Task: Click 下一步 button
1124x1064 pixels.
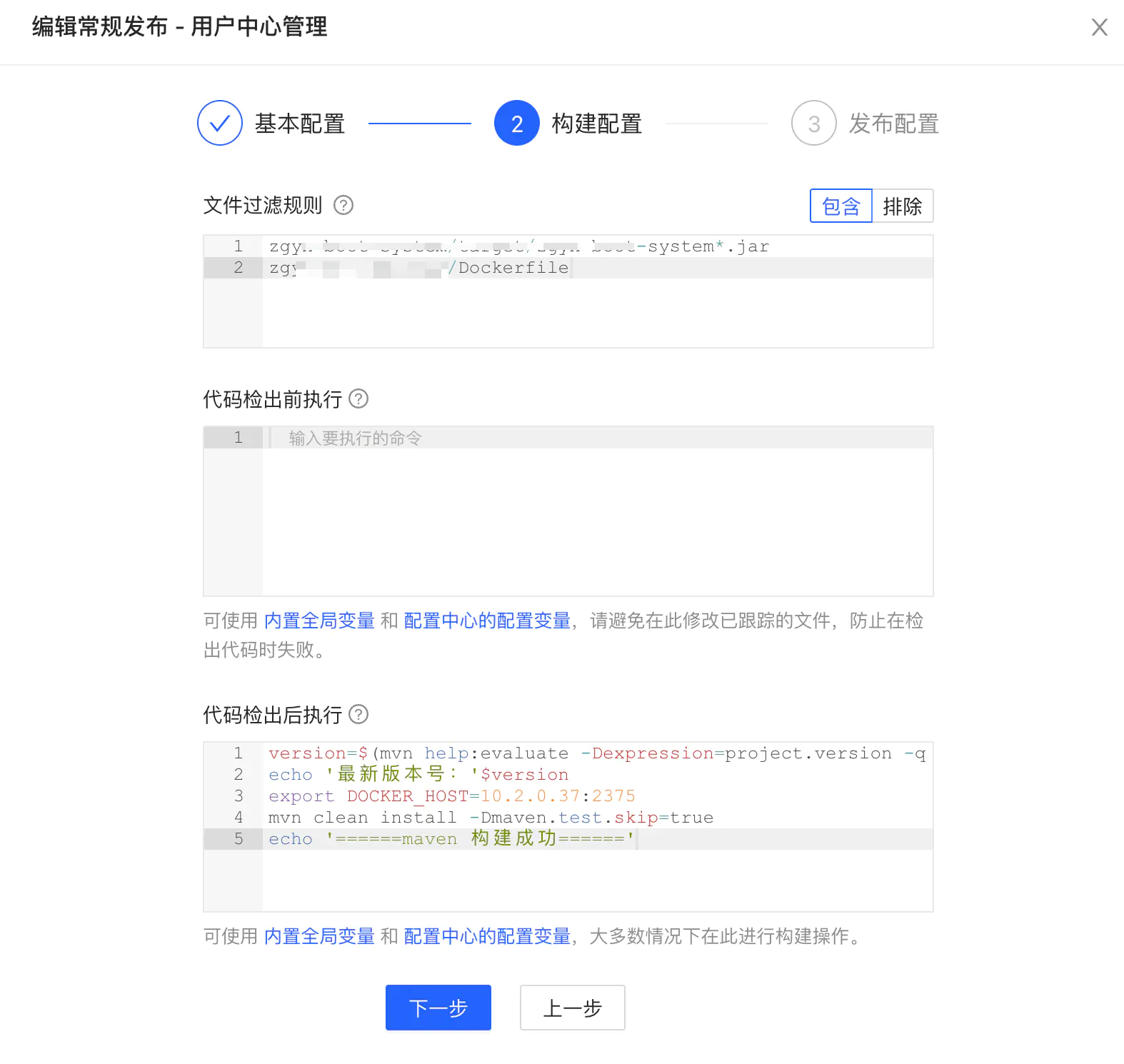Action: [438, 1008]
